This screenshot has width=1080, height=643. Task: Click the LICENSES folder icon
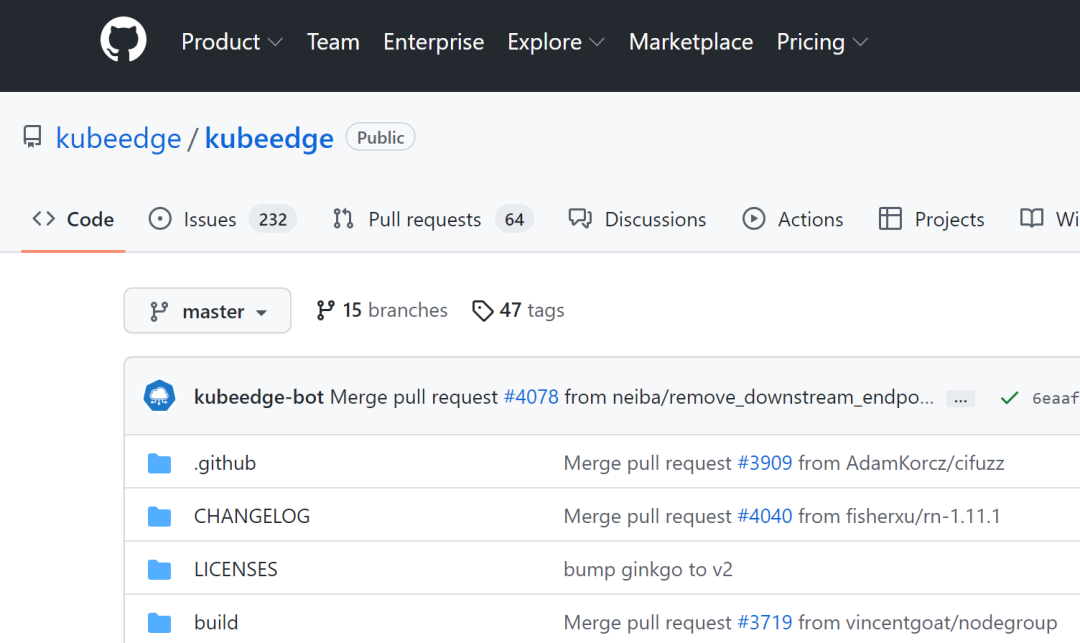click(159, 569)
